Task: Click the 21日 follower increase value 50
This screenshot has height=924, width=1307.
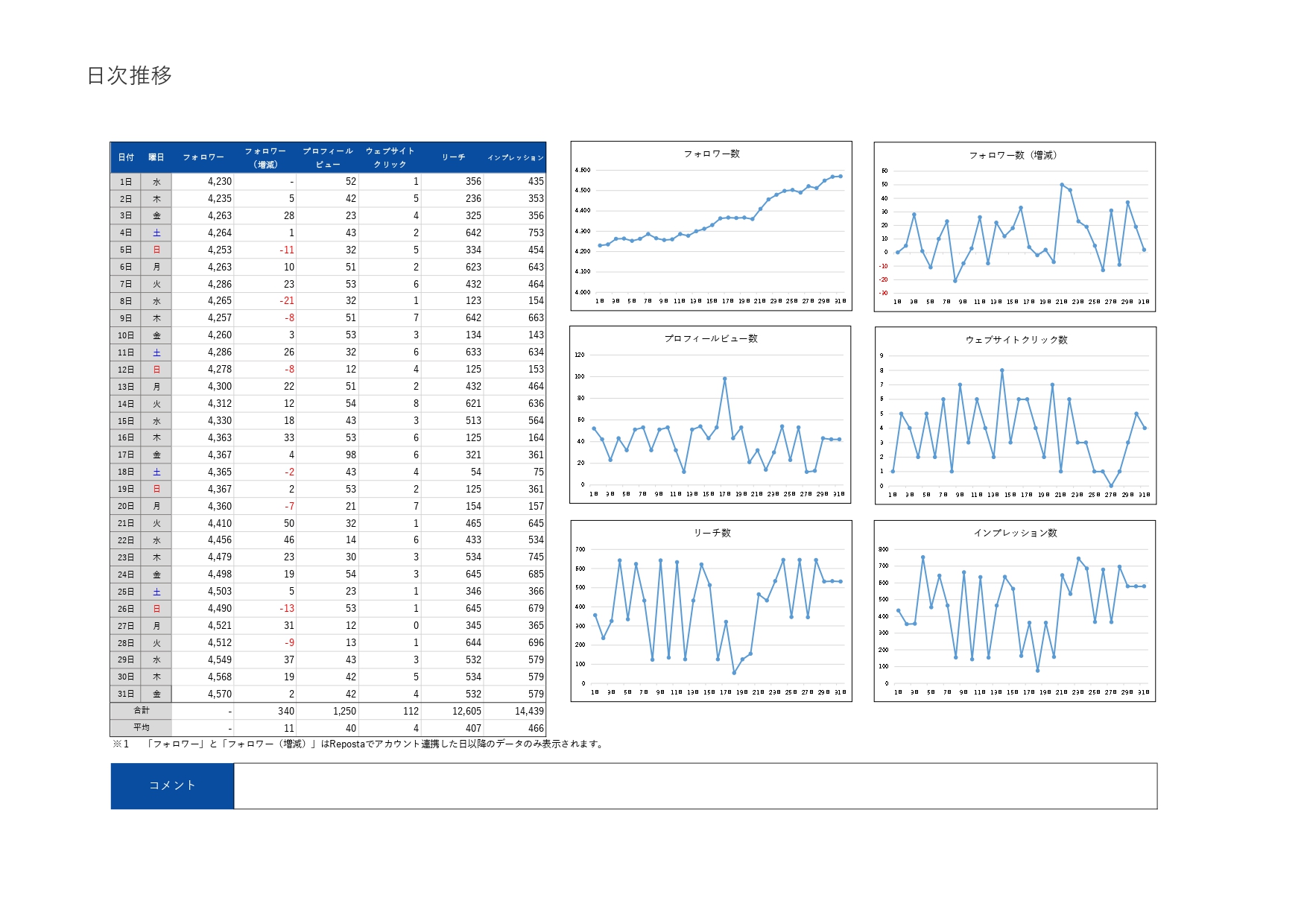Action: pos(288,523)
